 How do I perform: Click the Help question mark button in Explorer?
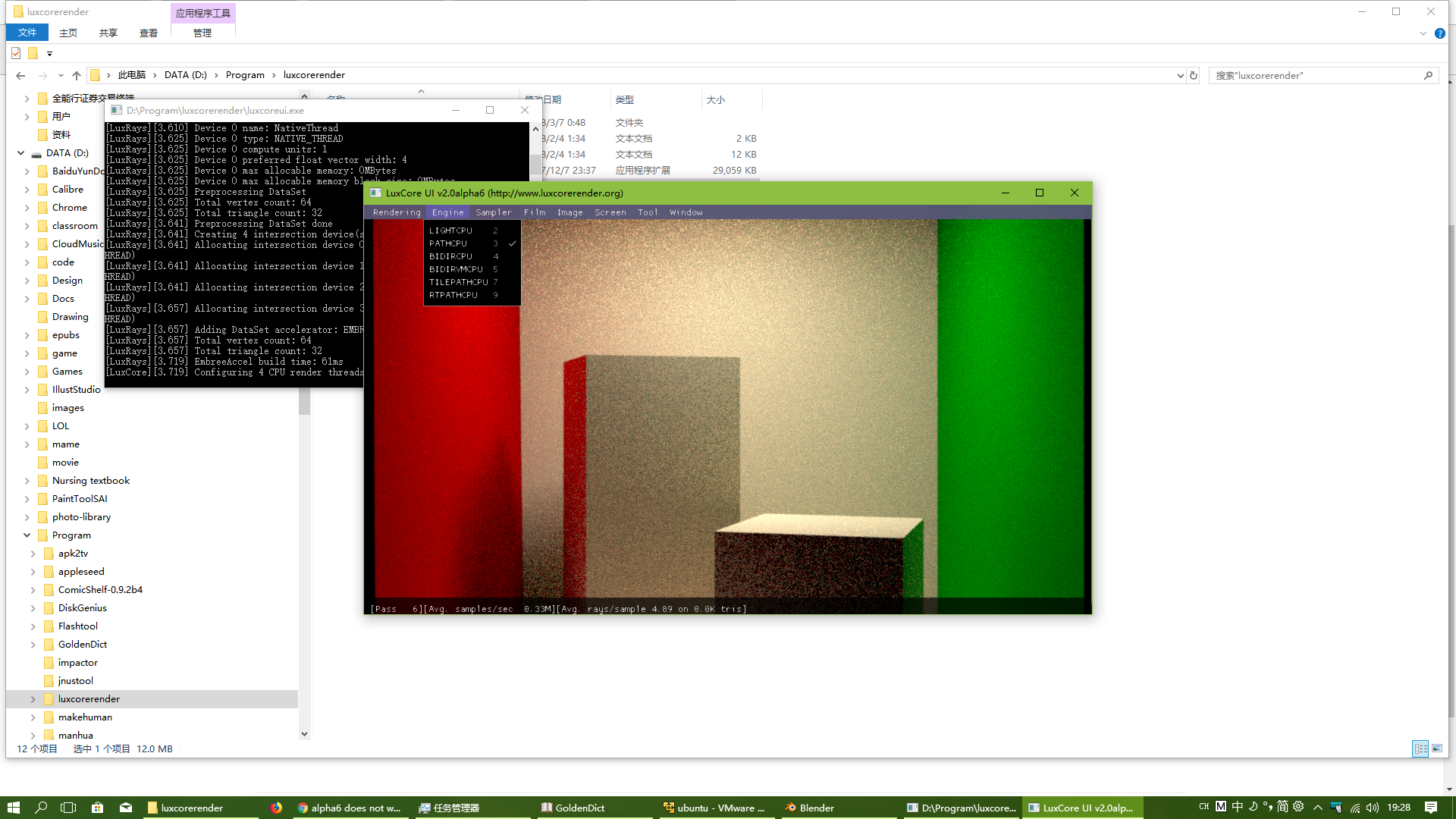tap(1440, 33)
